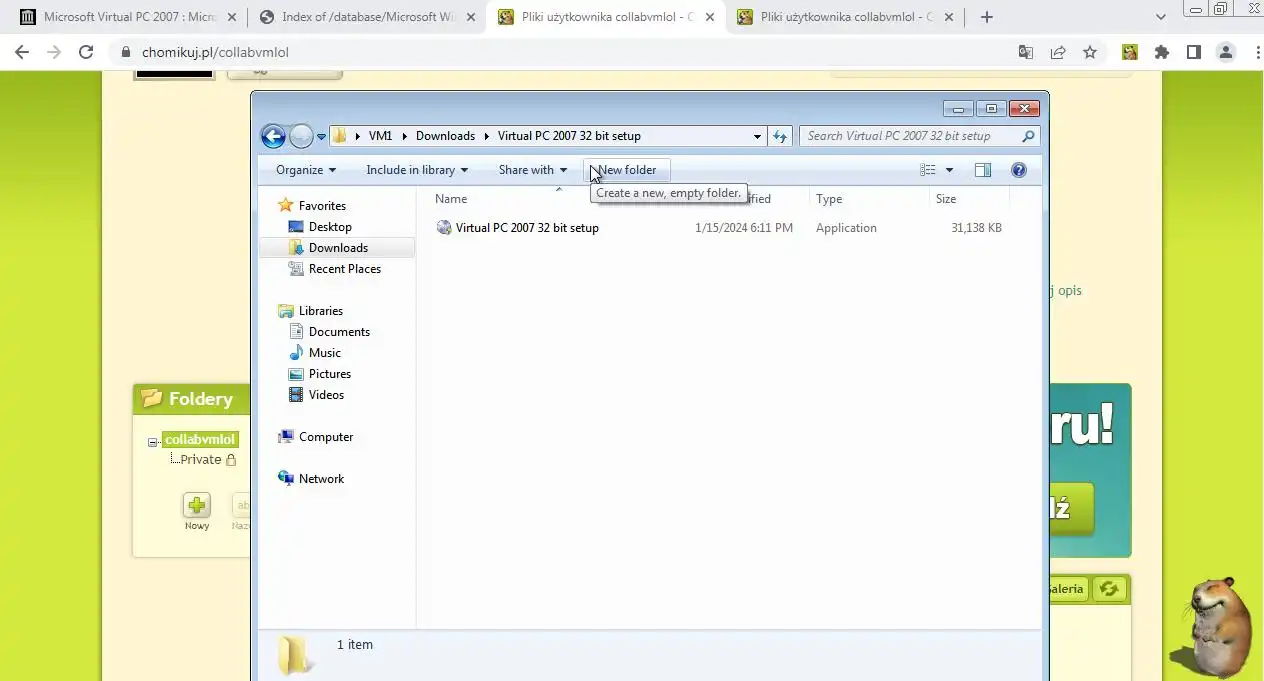Click the chomikuj extension icon in Chrome toolbar
The width and height of the screenshot is (1264, 681).
pyautogui.click(x=1130, y=52)
